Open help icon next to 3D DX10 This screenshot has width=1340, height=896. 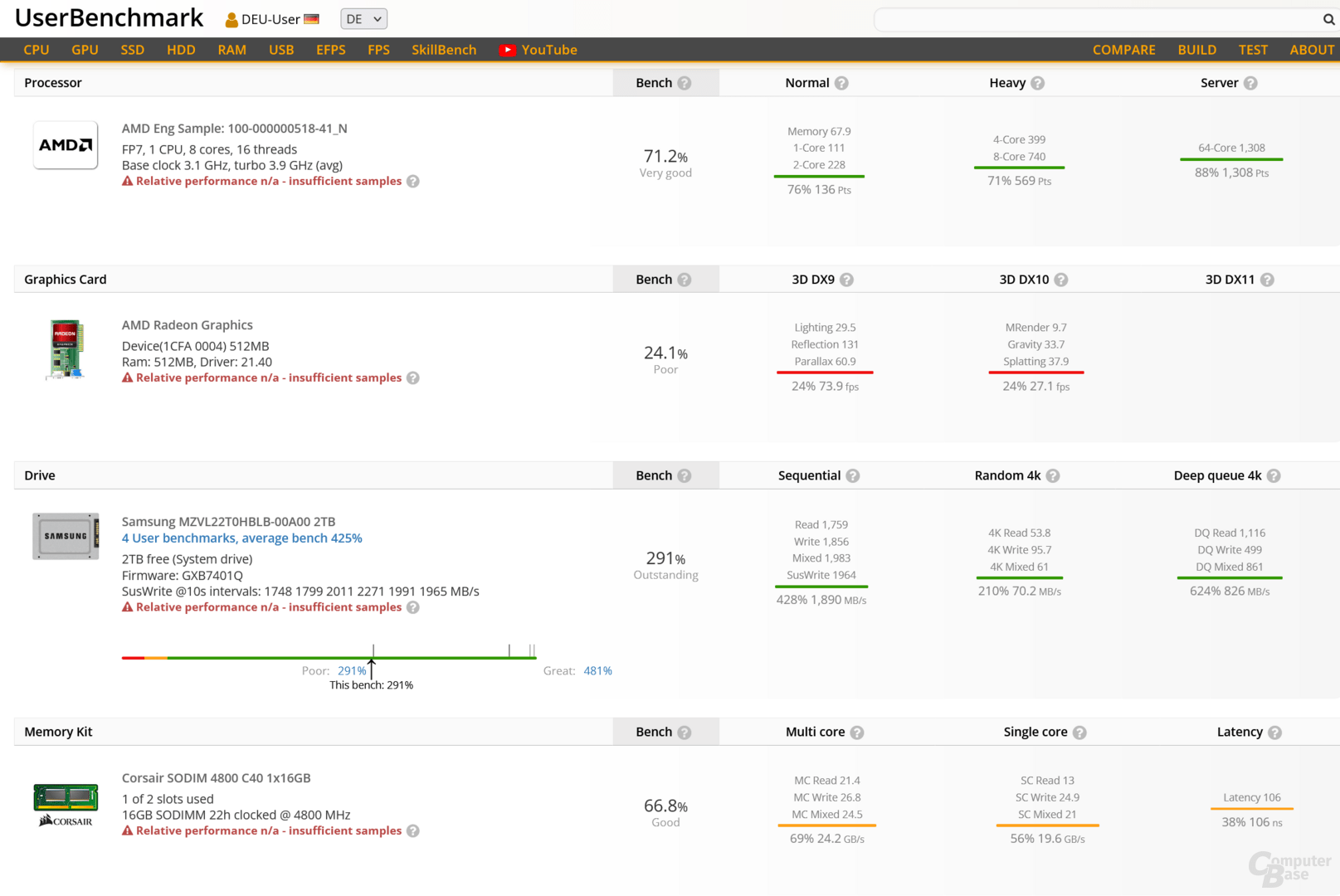[1061, 280]
